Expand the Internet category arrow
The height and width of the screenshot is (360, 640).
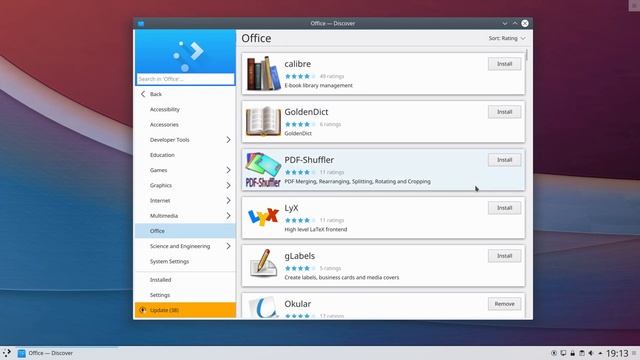(228, 200)
